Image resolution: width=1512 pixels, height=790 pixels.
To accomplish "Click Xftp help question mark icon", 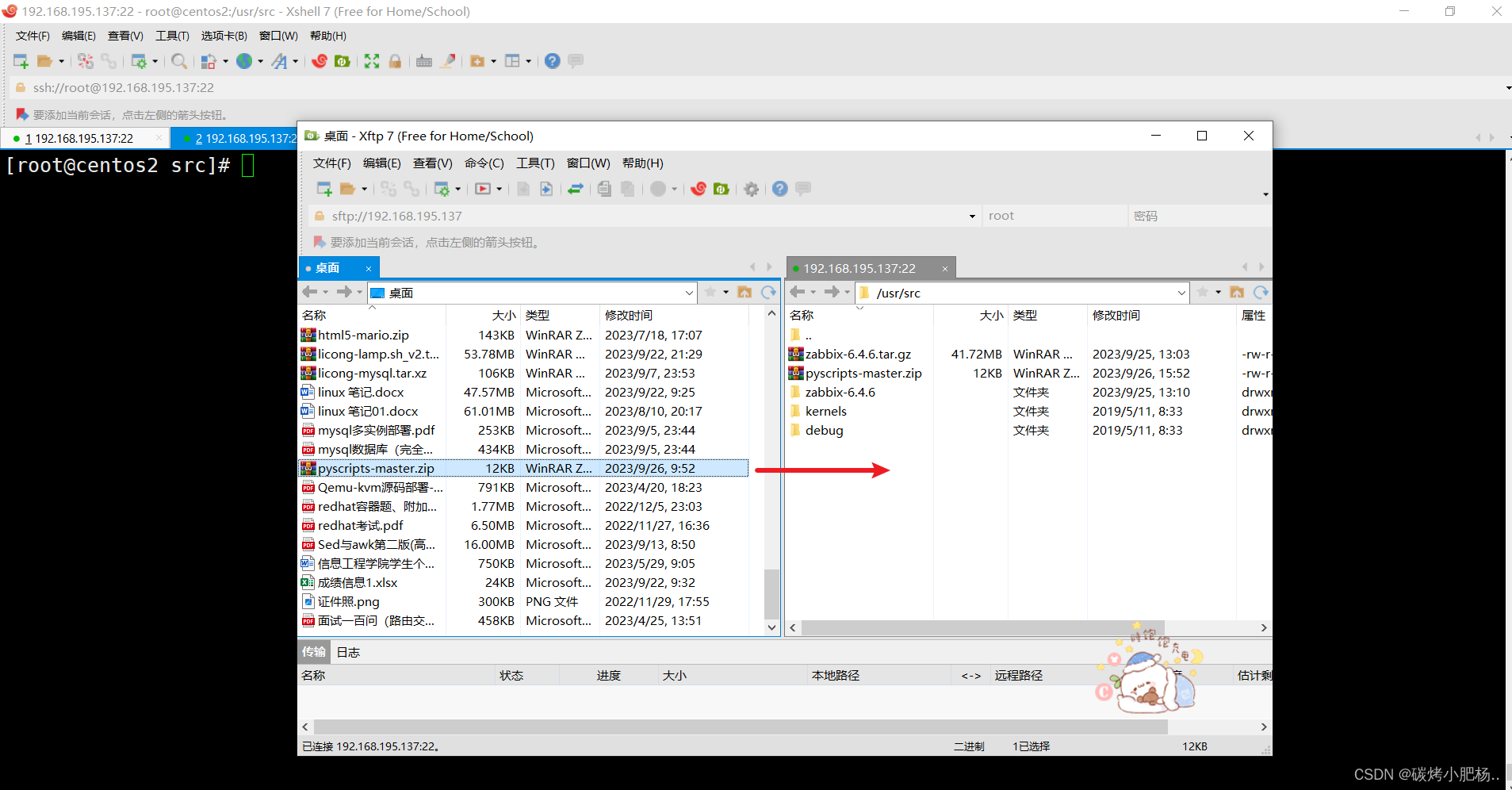I will (x=780, y=189).
